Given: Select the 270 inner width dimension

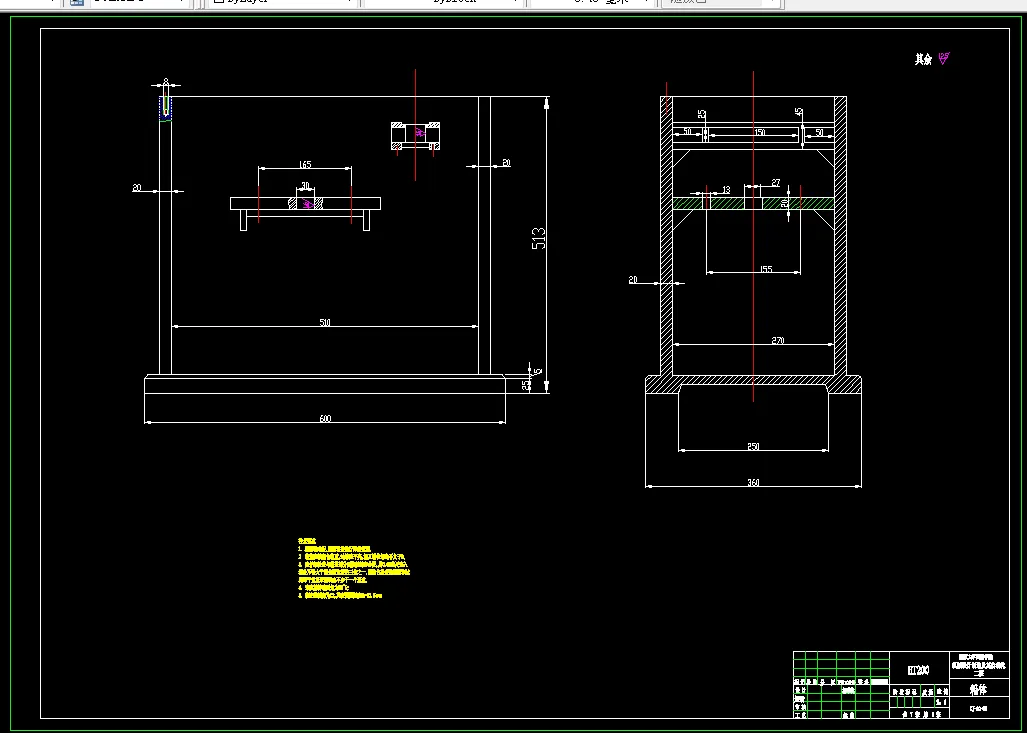Looking at the screenshot, I should [x=777, y=340].
